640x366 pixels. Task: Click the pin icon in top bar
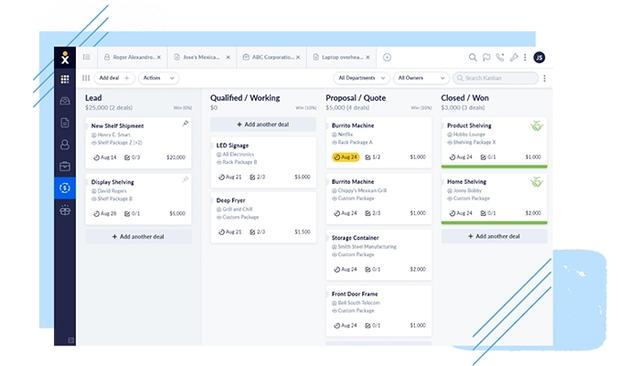click(514, 58)
